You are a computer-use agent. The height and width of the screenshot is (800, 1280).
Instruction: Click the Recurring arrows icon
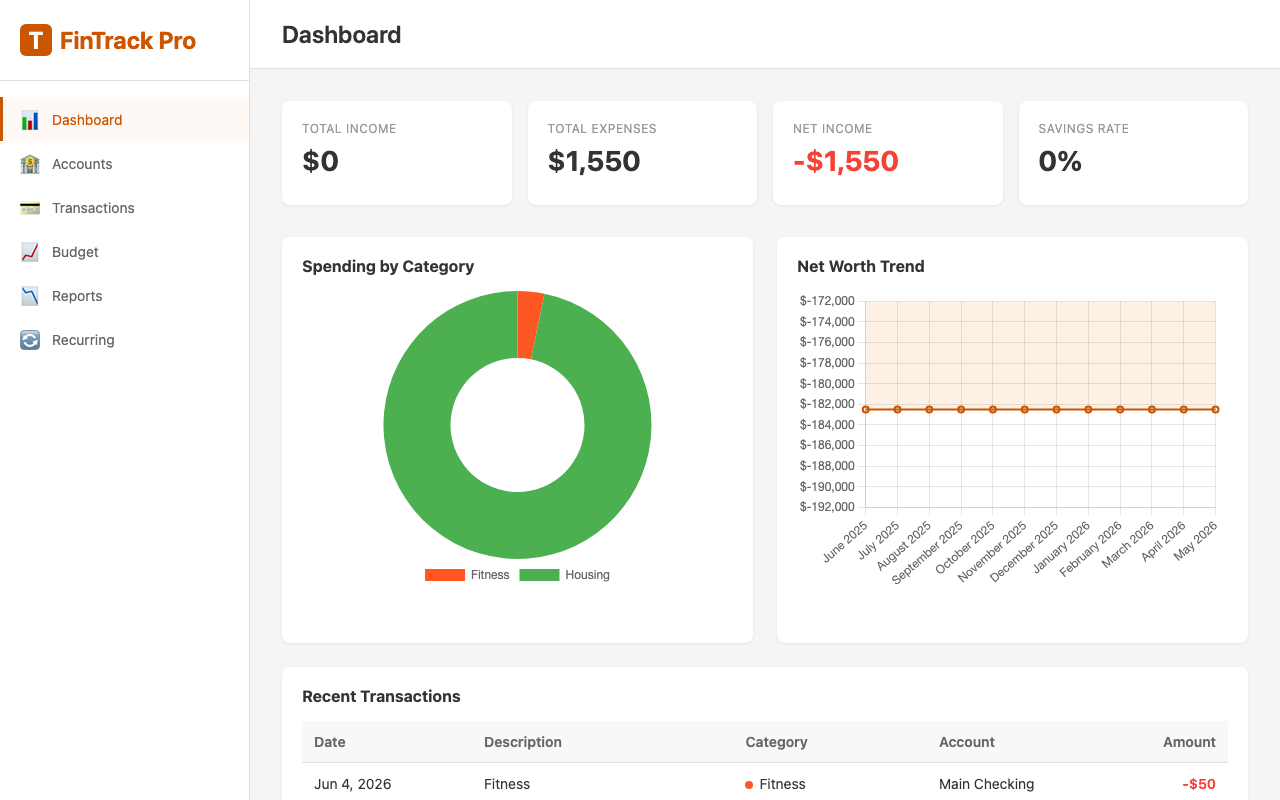pos(30,340)
